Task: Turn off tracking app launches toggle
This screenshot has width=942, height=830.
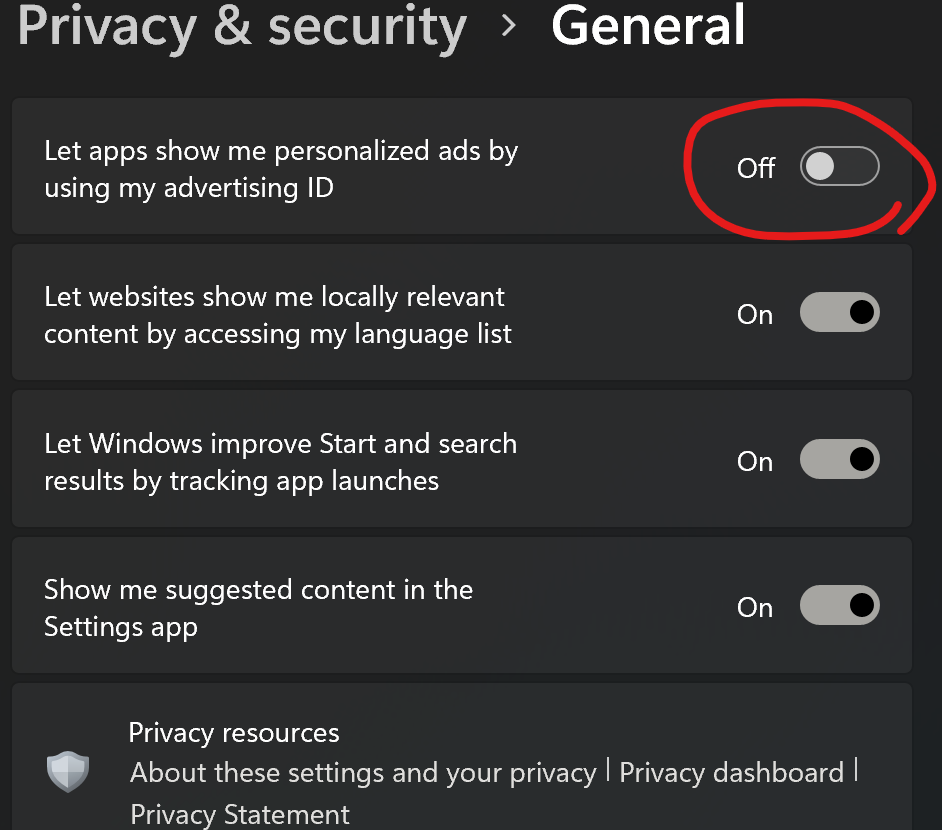Action: tap(839, 460)
